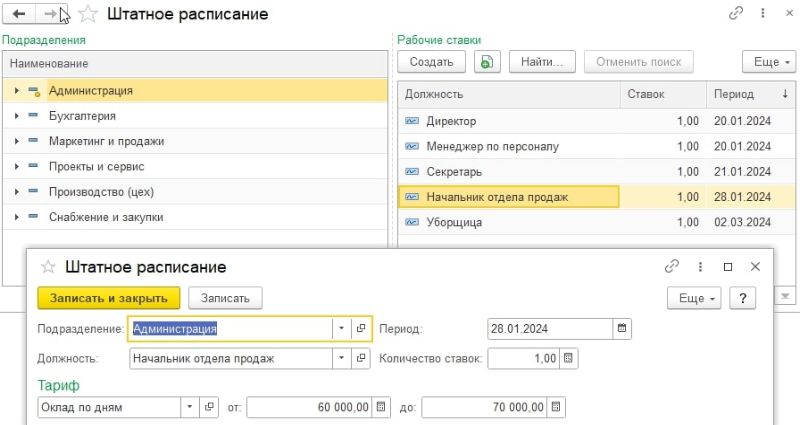This screenshot has height=425, width=800.
Task: Click Найти... button
Action: (542, 62)
